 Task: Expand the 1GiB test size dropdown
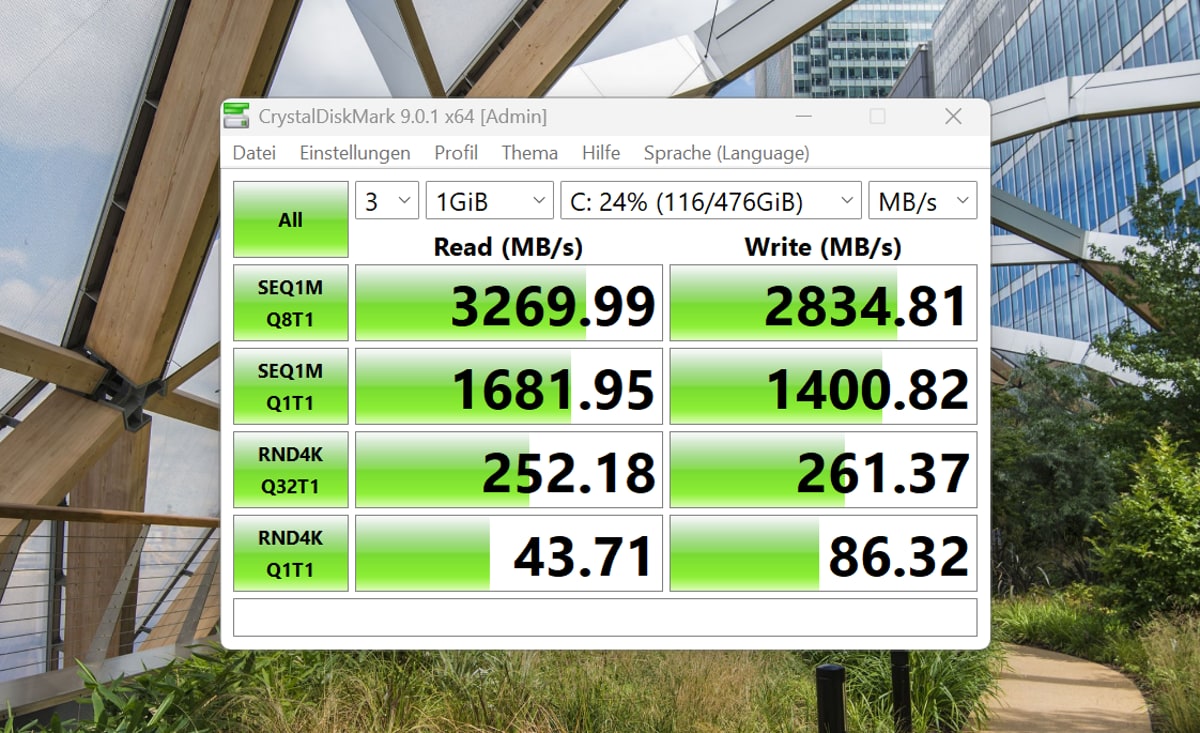[x=489, y=201]
